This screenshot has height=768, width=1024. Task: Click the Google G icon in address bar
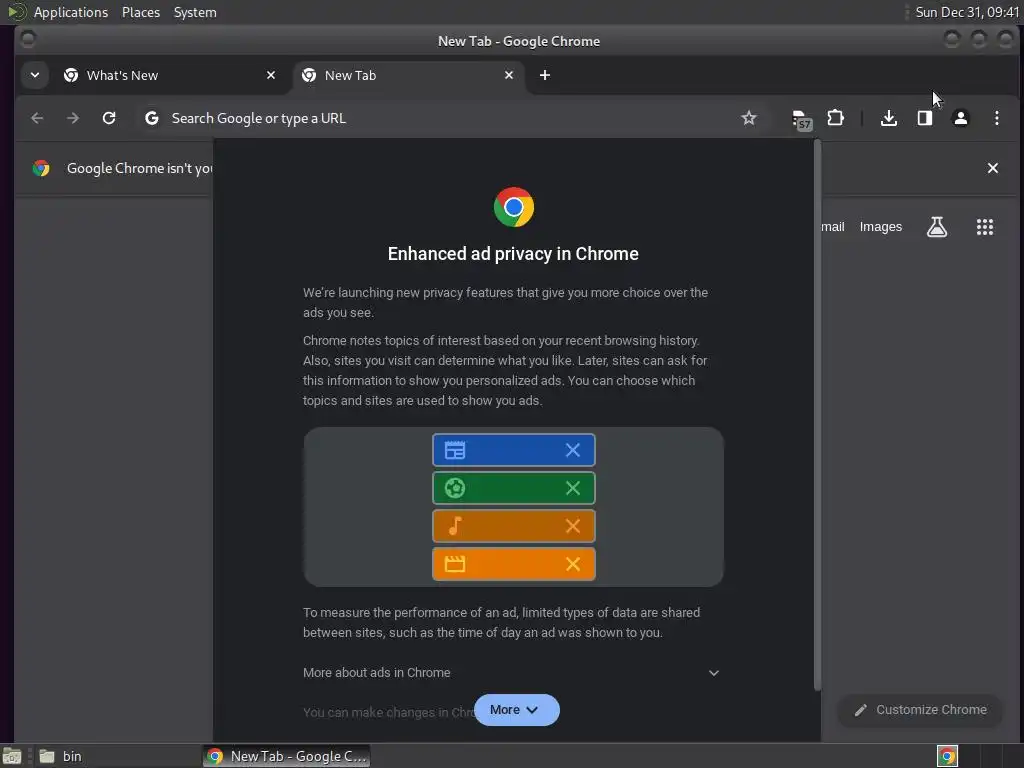pos(152,118)
